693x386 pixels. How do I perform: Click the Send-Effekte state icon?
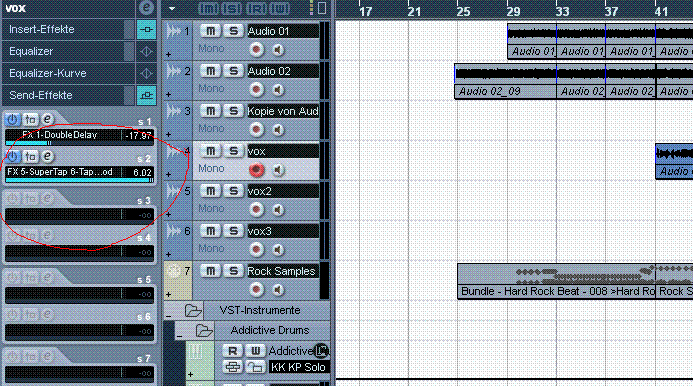pyautogui.click(x=146, y=95)
